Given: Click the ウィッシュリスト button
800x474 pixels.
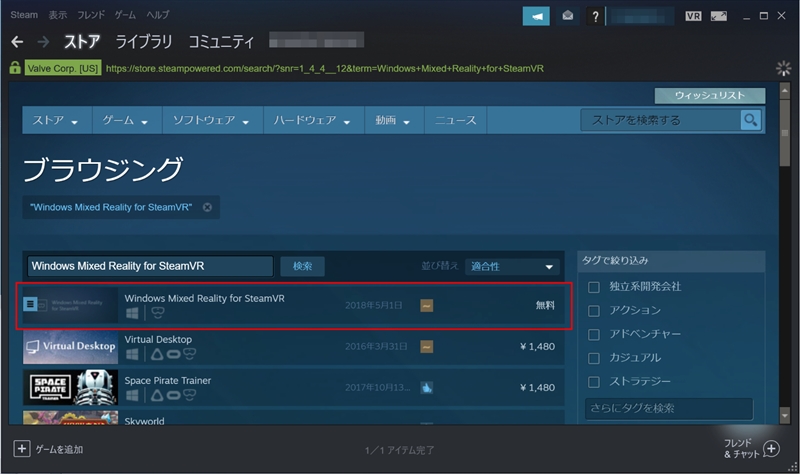Looking at the screenshot, I should tap(710, 96).
